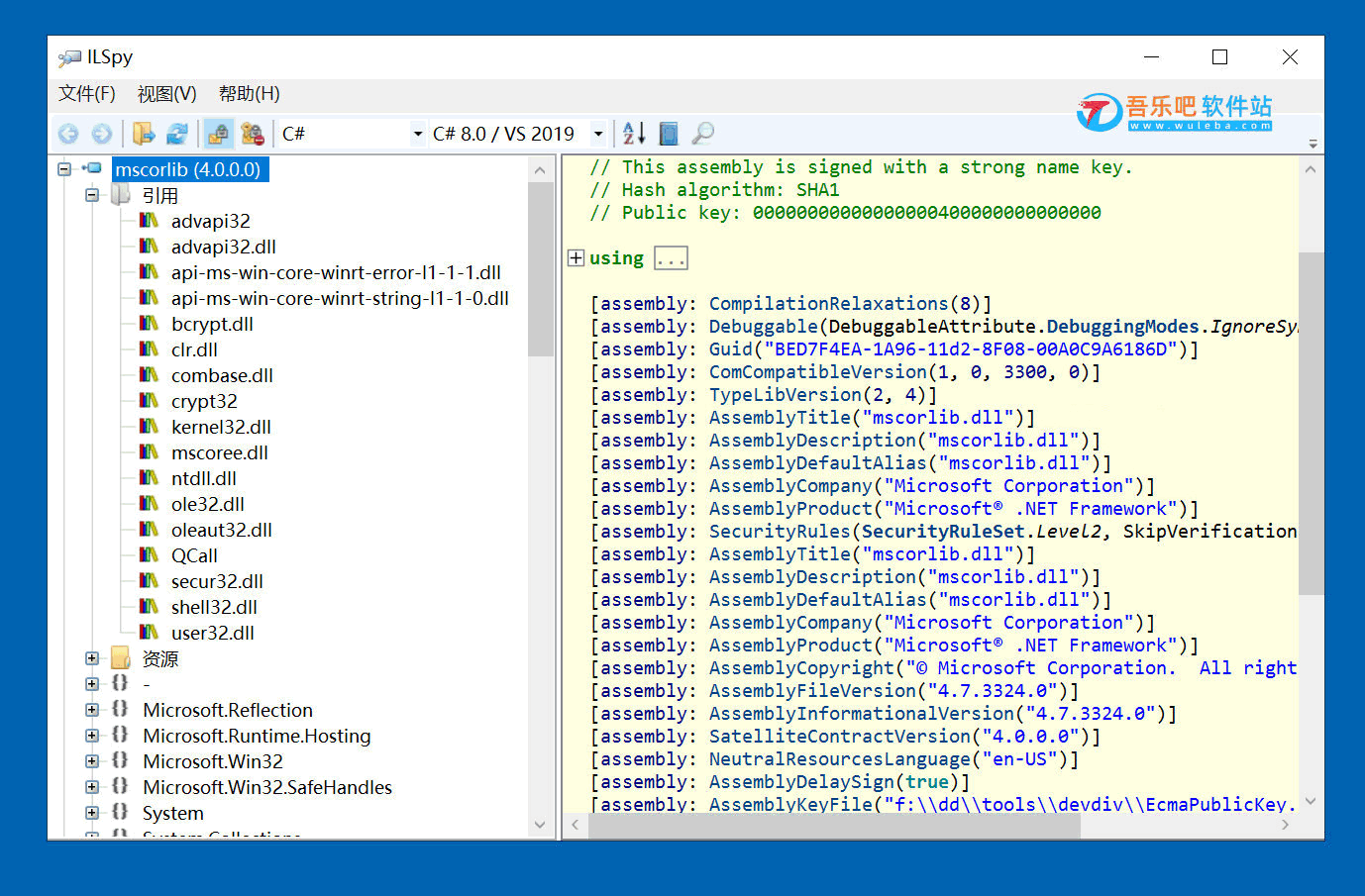This screenshot has width=1365, height=896.
Task: Click the combase.dll reference icon
Action: 149,374
